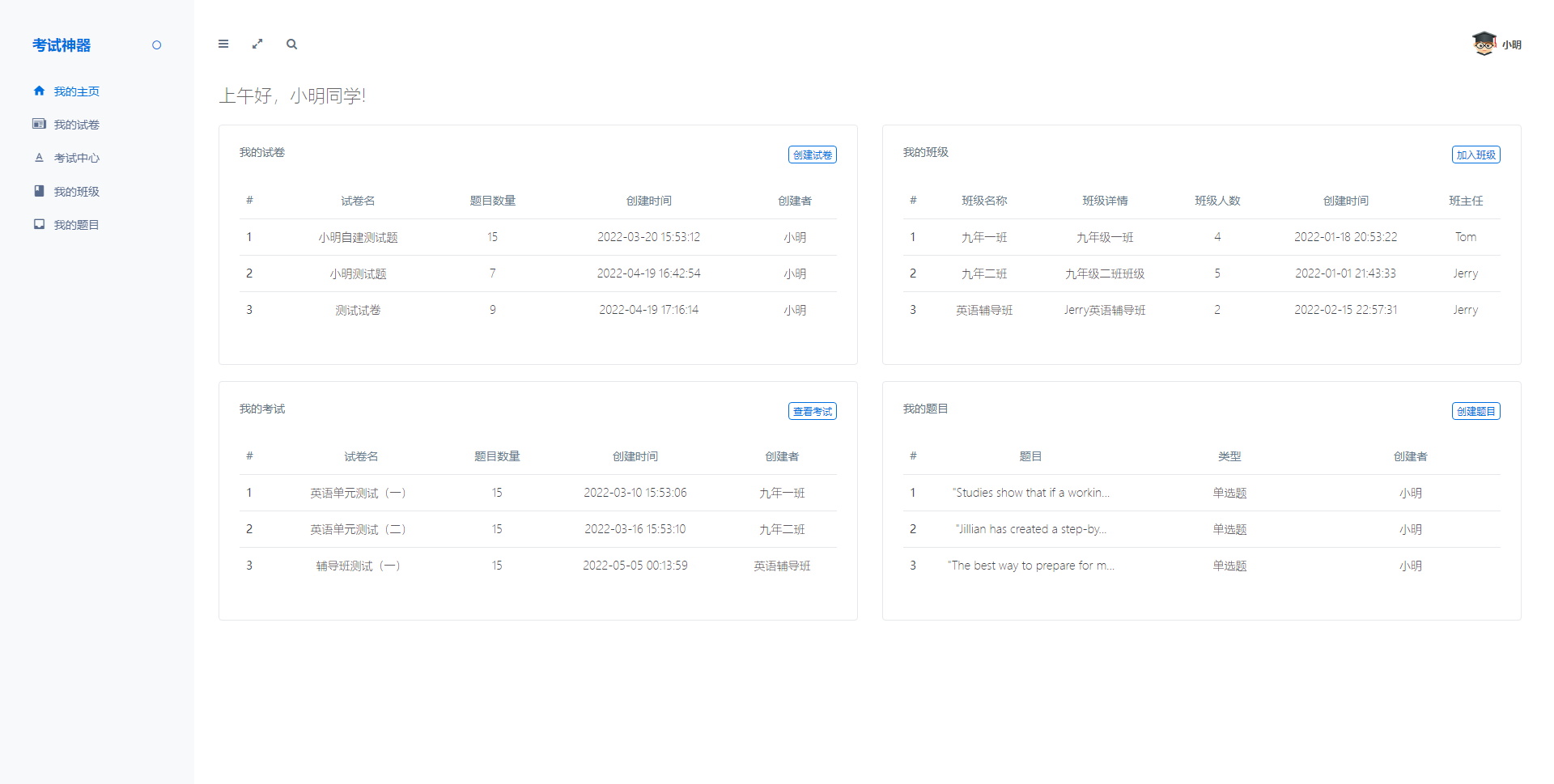Click the book icon beside 我的班级

pyautogui.click(x=39, y=191)
